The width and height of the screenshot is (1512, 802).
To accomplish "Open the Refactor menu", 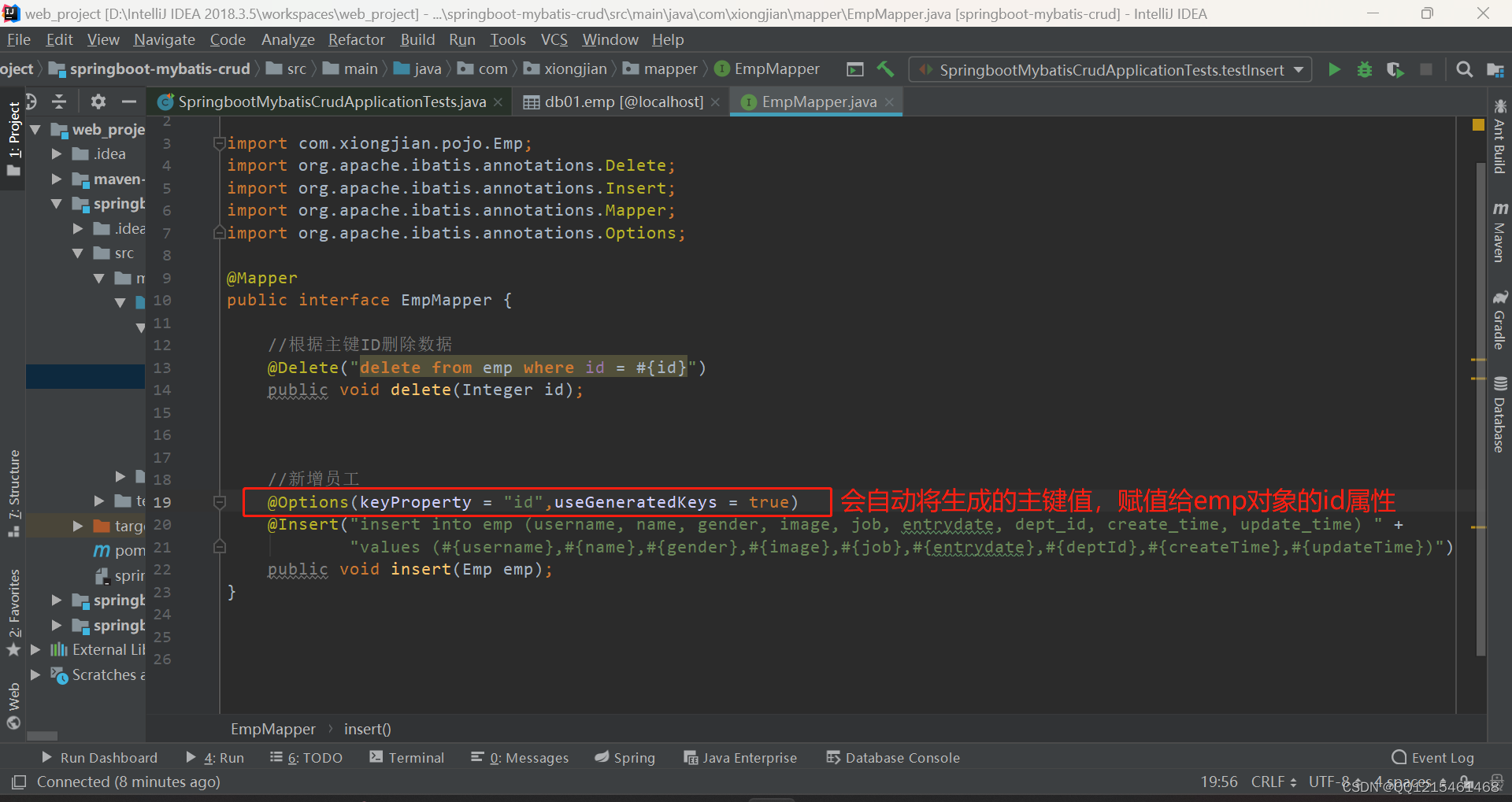I will point(356,39).
